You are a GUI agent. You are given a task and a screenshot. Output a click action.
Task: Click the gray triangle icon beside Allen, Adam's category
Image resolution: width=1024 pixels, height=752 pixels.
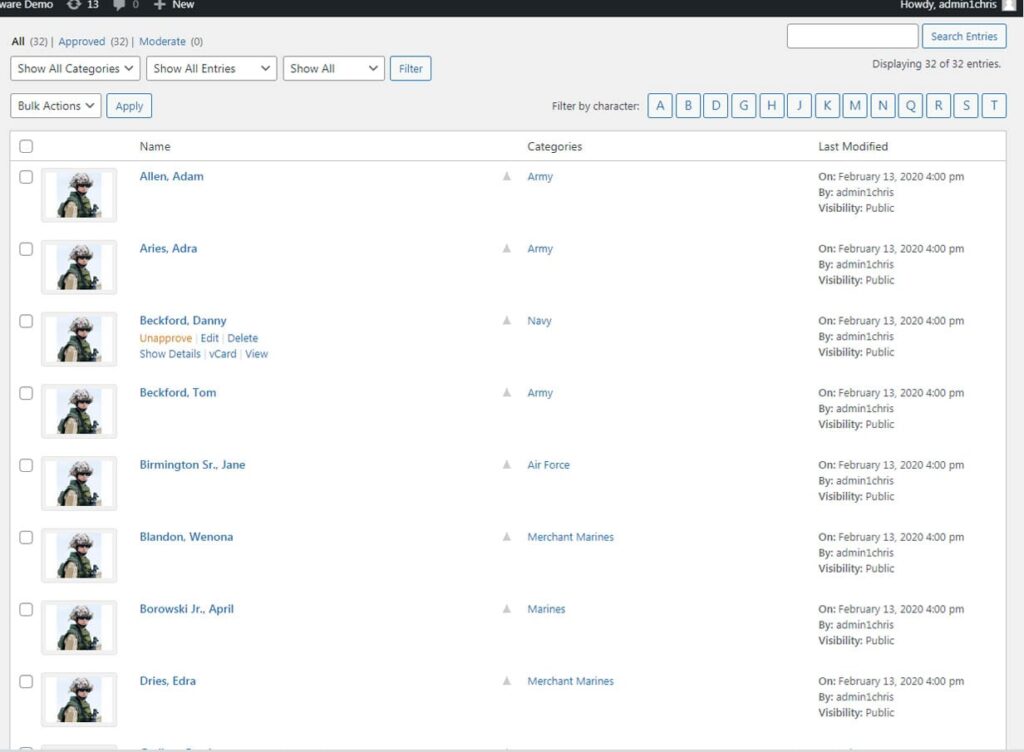pos(506,176)
